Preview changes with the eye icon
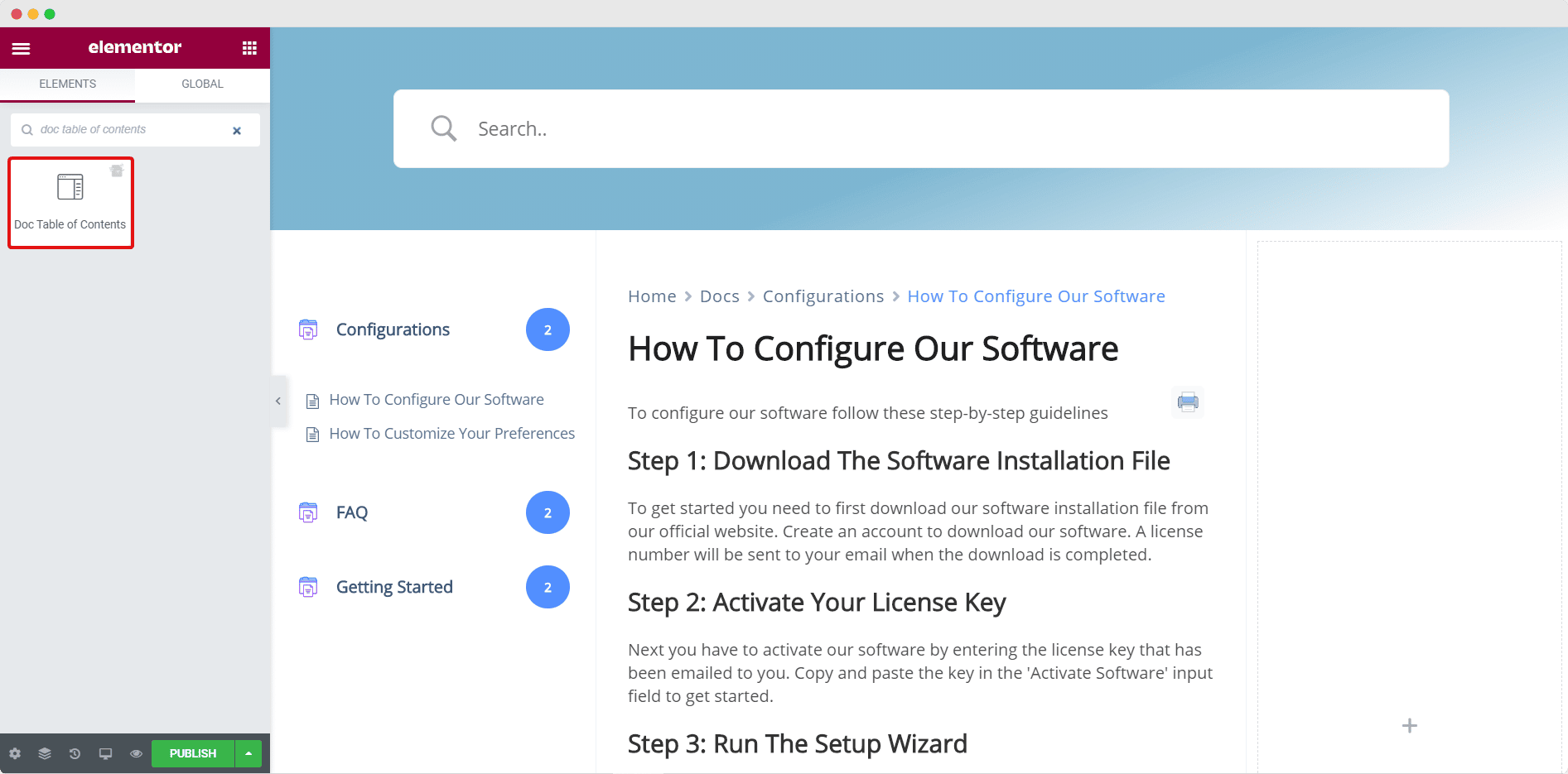Screen dimensions: 1568x774 [135, 753]
